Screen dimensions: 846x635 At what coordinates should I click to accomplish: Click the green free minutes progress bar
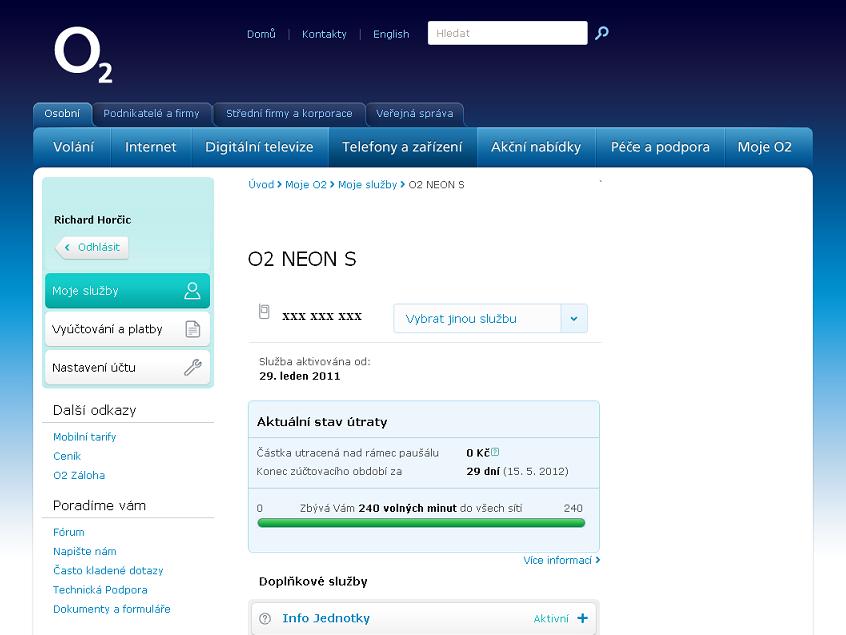[x=421, y=523]
